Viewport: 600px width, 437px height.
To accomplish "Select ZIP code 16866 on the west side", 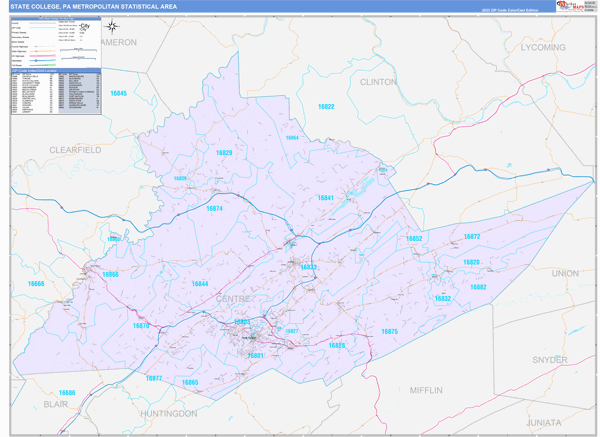I will click(109, 274).
